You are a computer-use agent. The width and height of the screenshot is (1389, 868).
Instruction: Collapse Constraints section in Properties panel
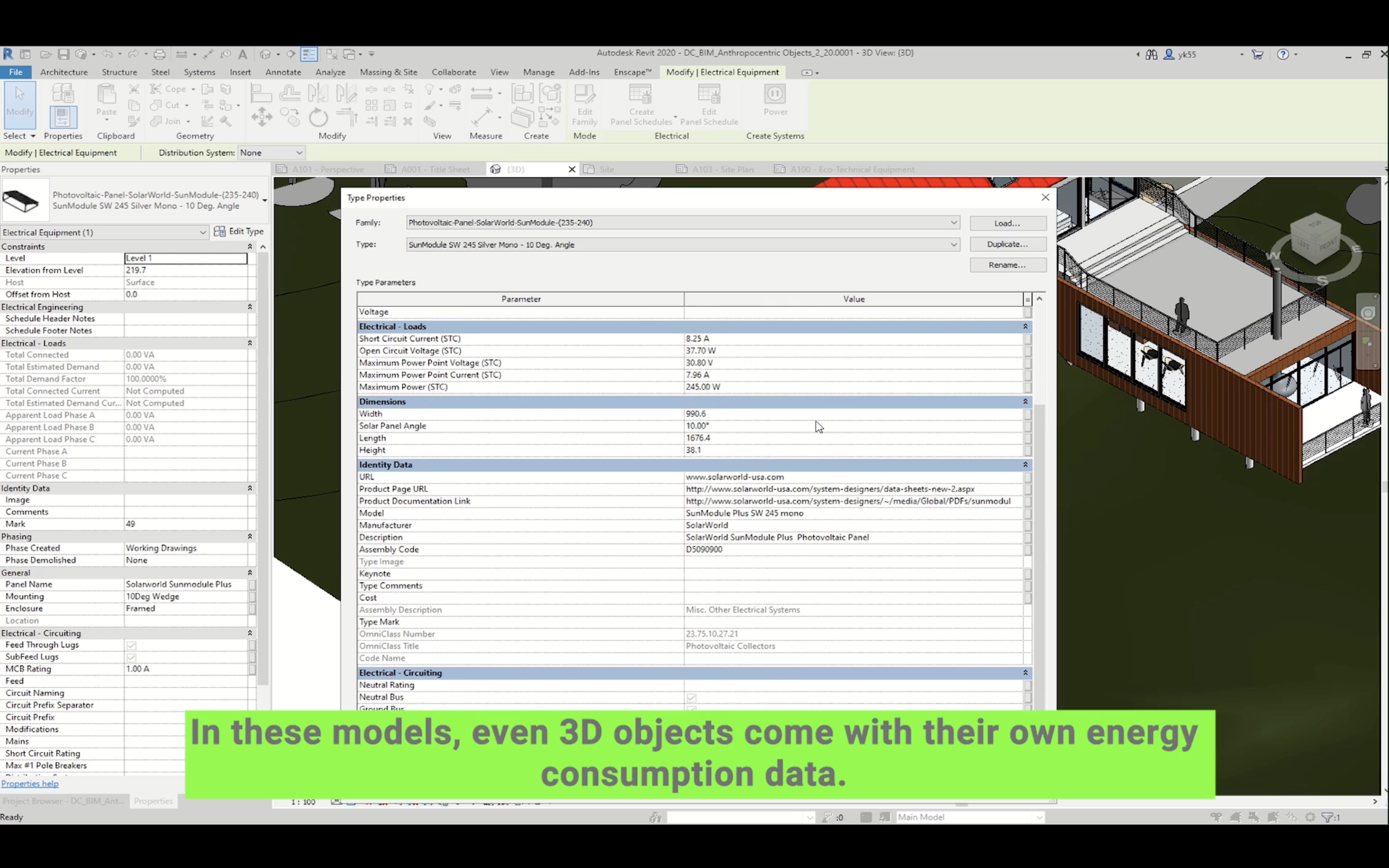pos(250,247)
